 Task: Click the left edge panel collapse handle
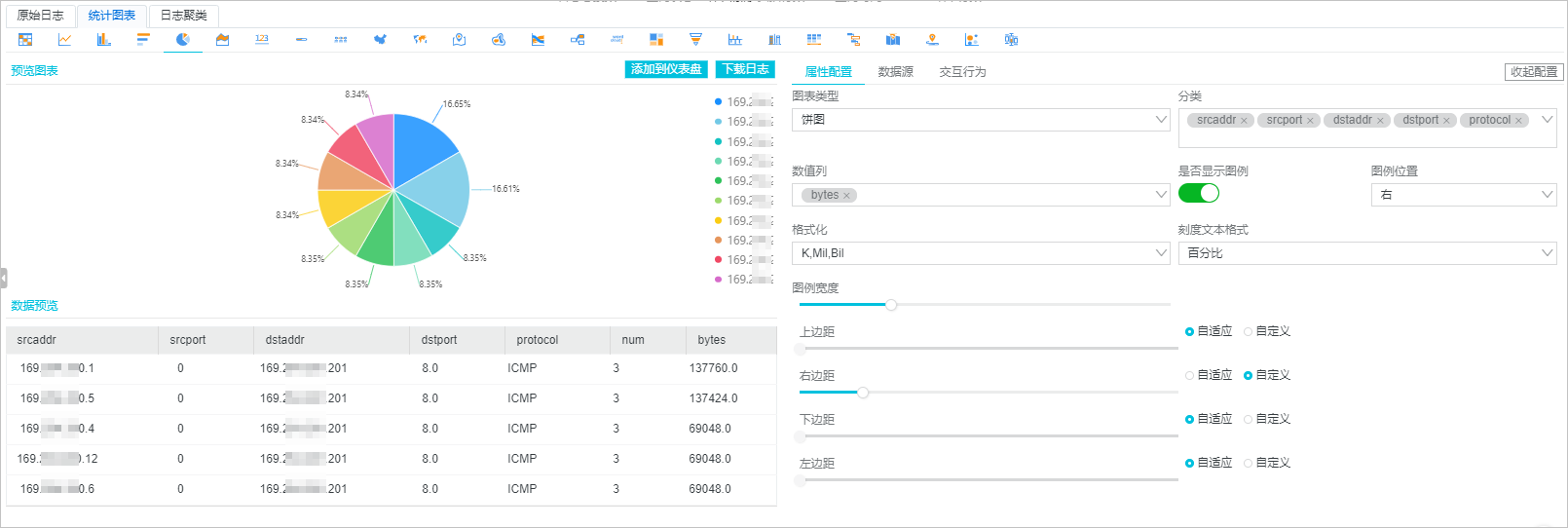click(x=4, y=279)
